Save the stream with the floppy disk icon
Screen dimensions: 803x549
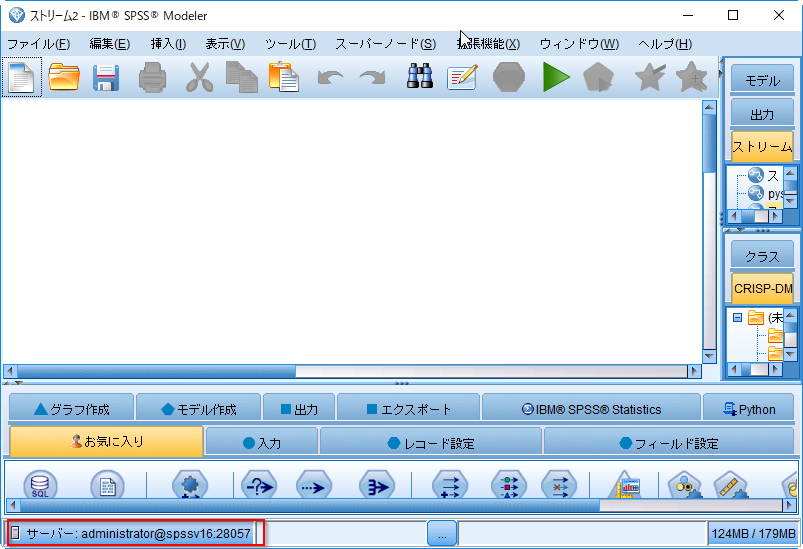point(106,78)
